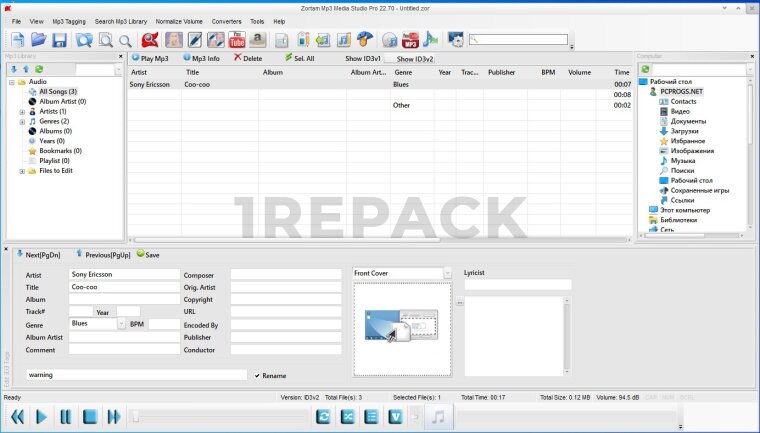Click the Amazon search toolbar icon
Image resolution: width=760 pixels, height=433 pixels.
point(259,40)
